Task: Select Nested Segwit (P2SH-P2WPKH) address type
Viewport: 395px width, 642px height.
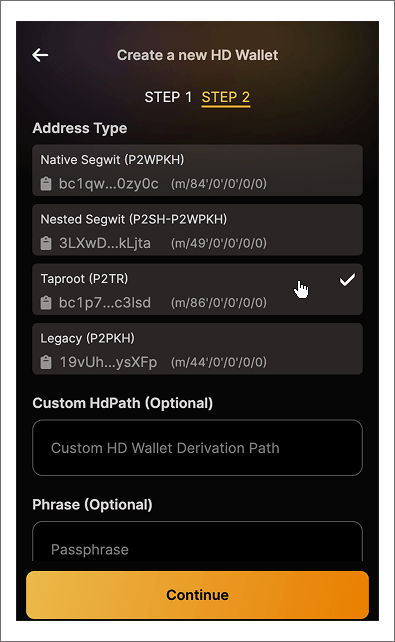Action: pyautogui.click(x=197, y=230)
